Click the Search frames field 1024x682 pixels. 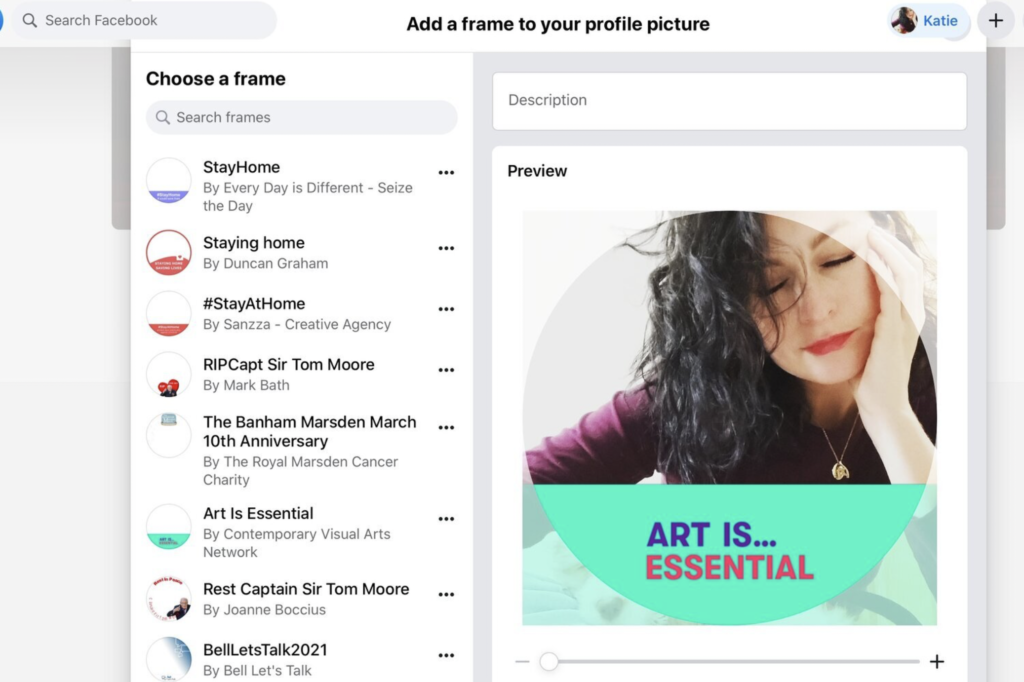click(x=302, y=118)
